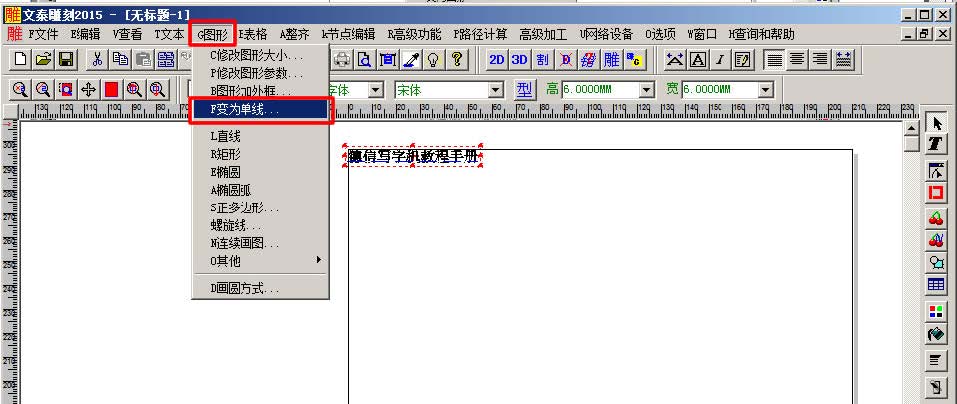Image resolution: width=957 pixels, height=404 pixels.
Task: Create a new file with the blank page icon
Action: (21, 59)
